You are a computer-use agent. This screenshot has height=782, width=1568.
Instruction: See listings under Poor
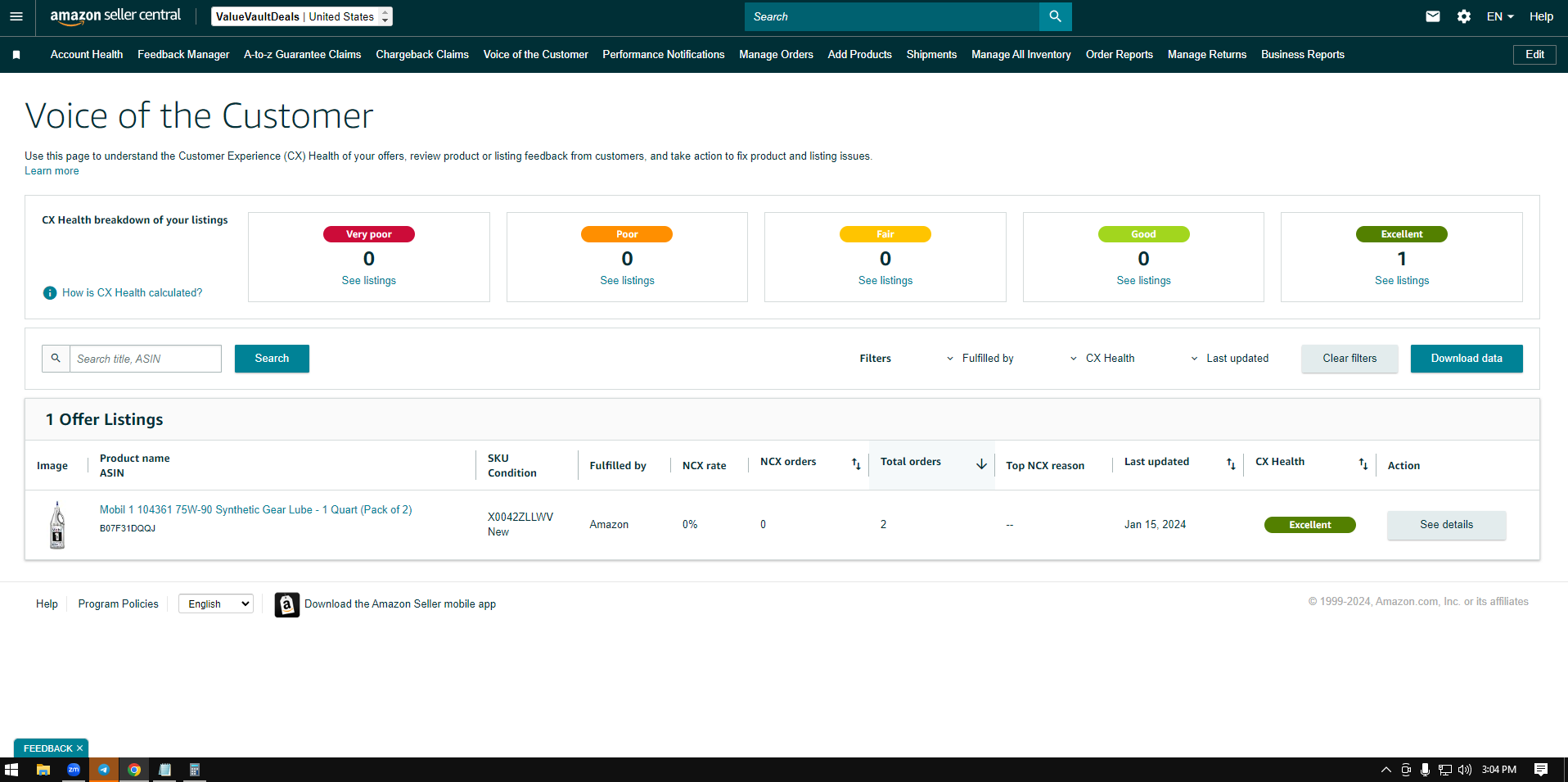click(627, 281)
